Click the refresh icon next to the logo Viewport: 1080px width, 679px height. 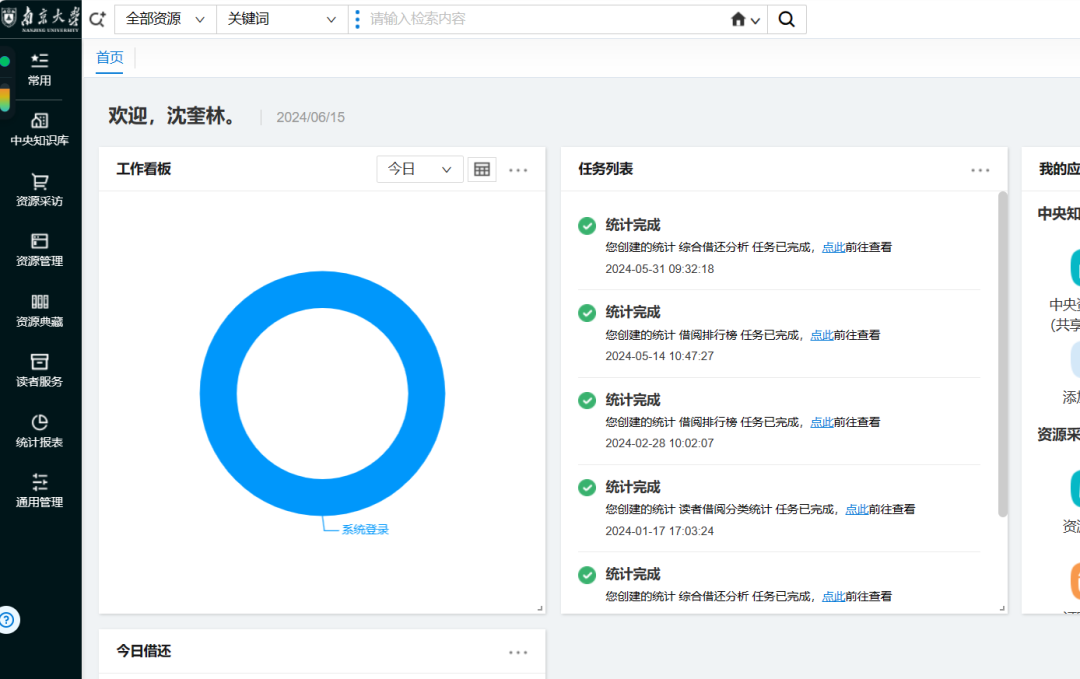coord(96,18)
